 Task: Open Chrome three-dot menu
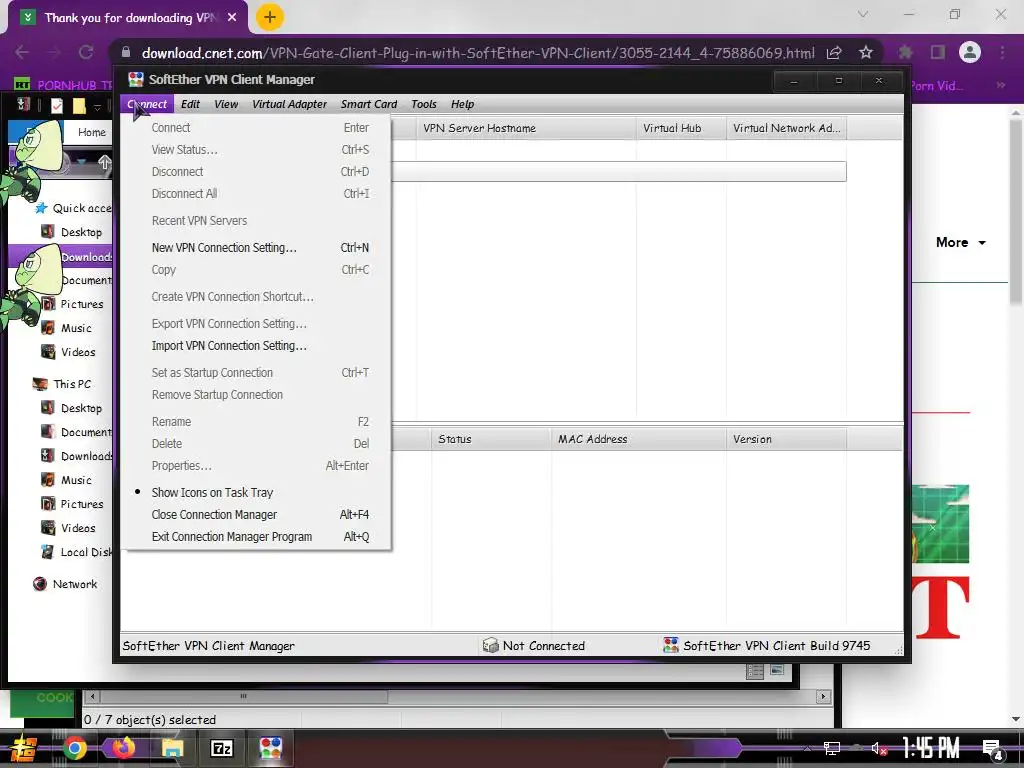coord(1002,52)
